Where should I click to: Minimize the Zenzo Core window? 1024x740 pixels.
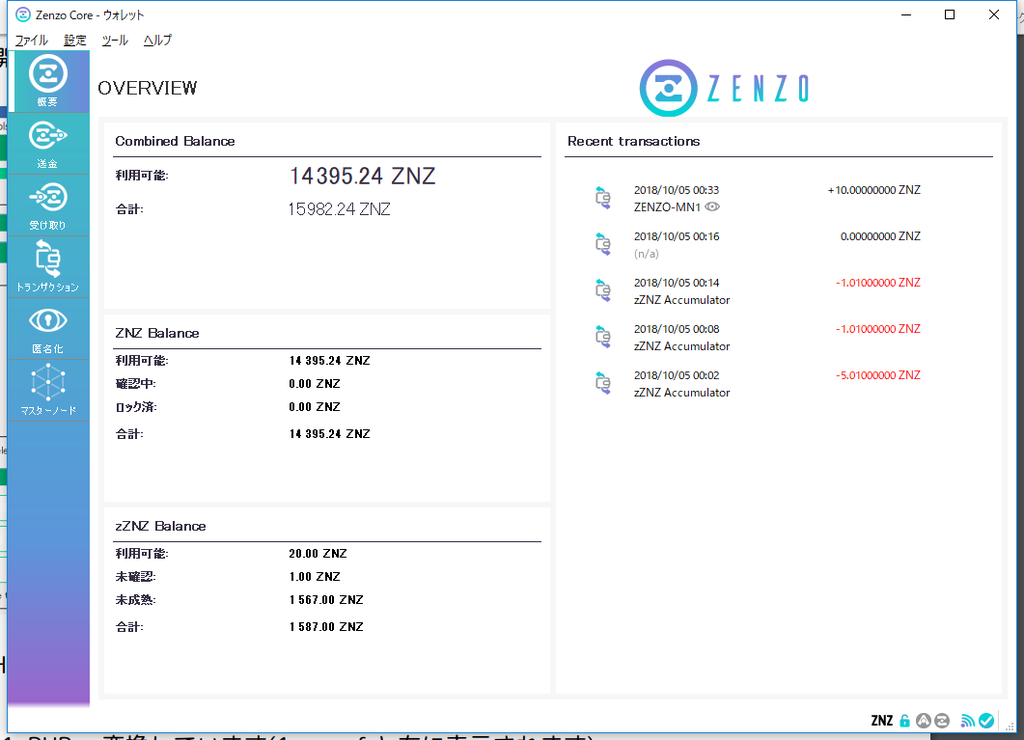coord(906,14)
